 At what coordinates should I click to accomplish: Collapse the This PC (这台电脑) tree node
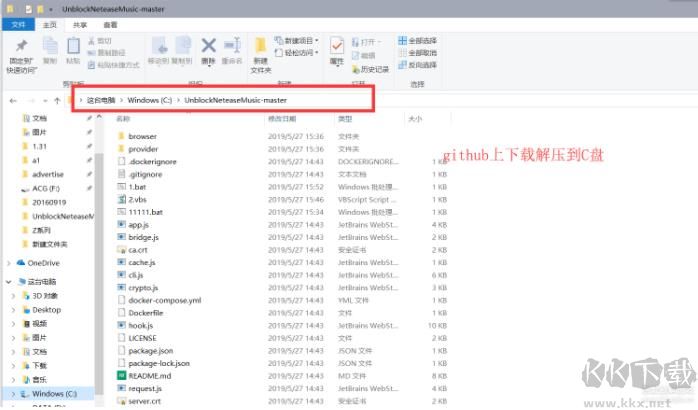11,282
